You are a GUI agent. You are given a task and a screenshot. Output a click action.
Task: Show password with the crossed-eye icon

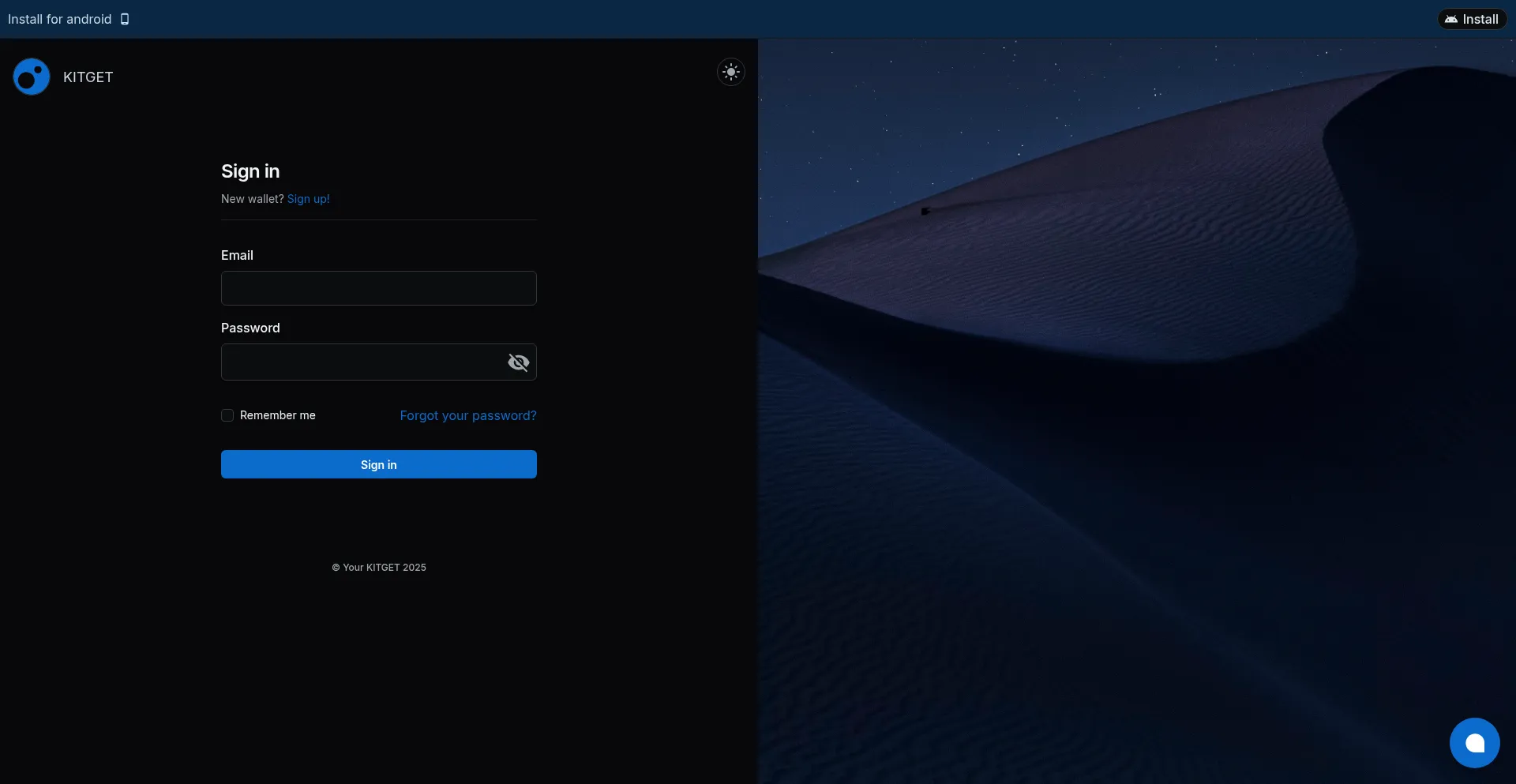(518, 362)
